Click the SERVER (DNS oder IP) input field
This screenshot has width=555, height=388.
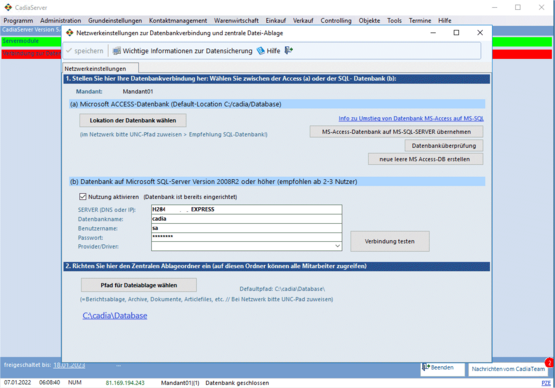[246, 209]
